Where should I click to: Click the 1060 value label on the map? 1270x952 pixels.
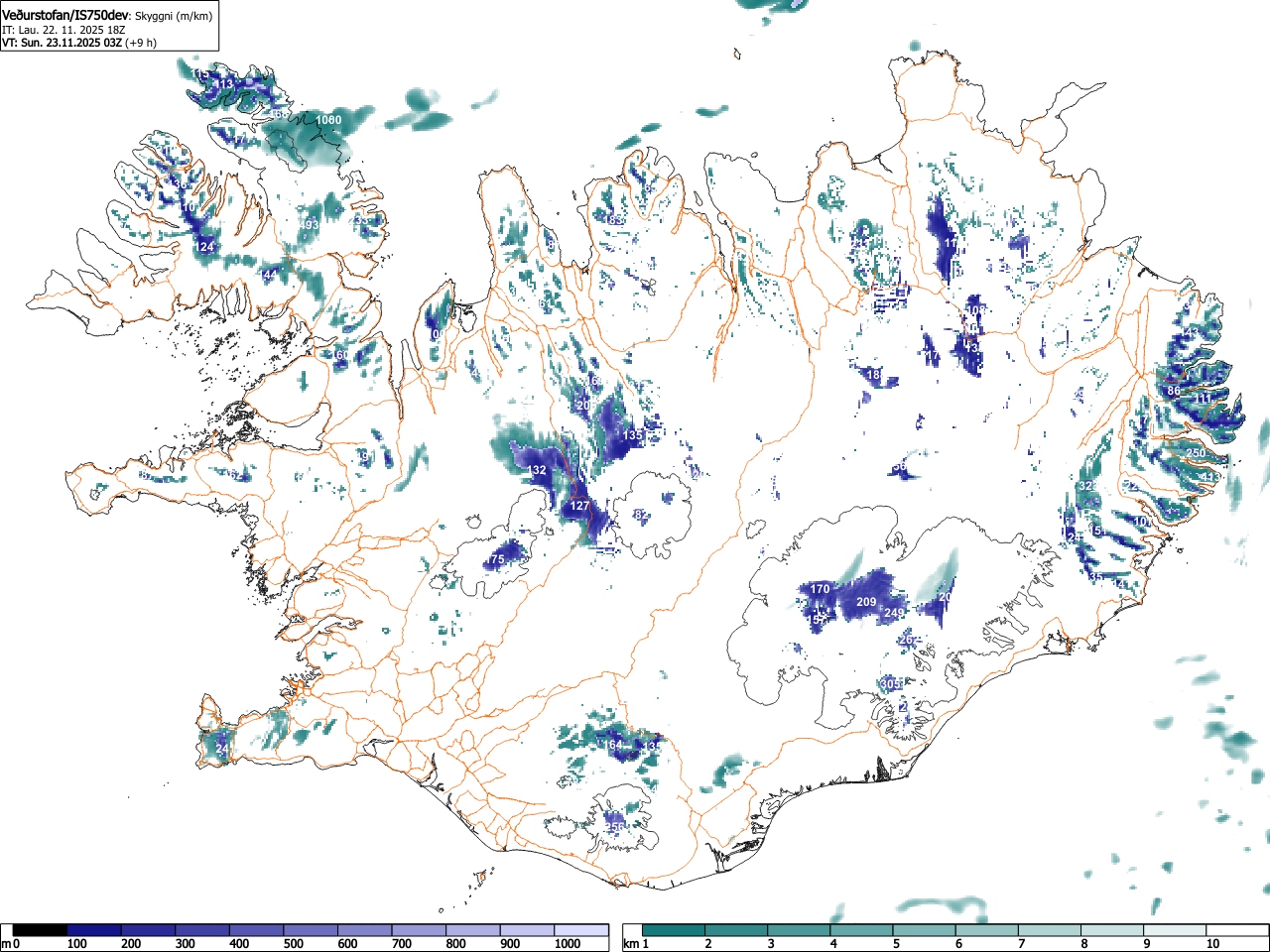pos(328,120)
